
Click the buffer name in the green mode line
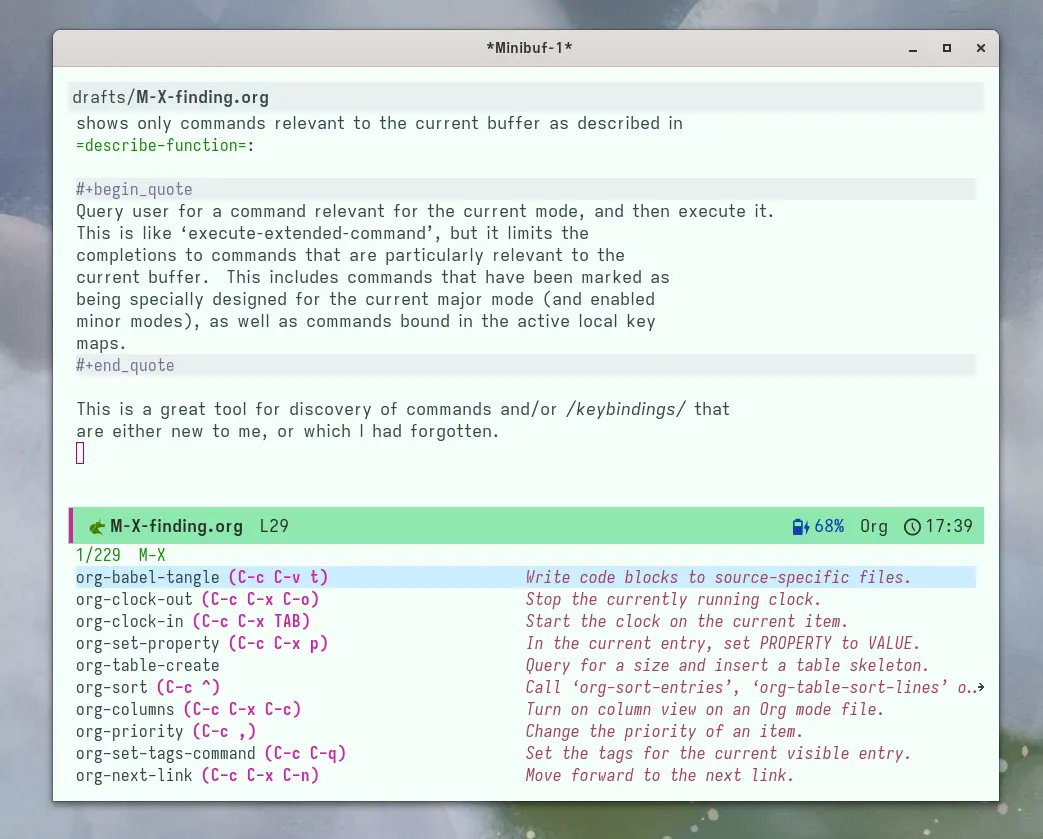[x=176, y=527]
